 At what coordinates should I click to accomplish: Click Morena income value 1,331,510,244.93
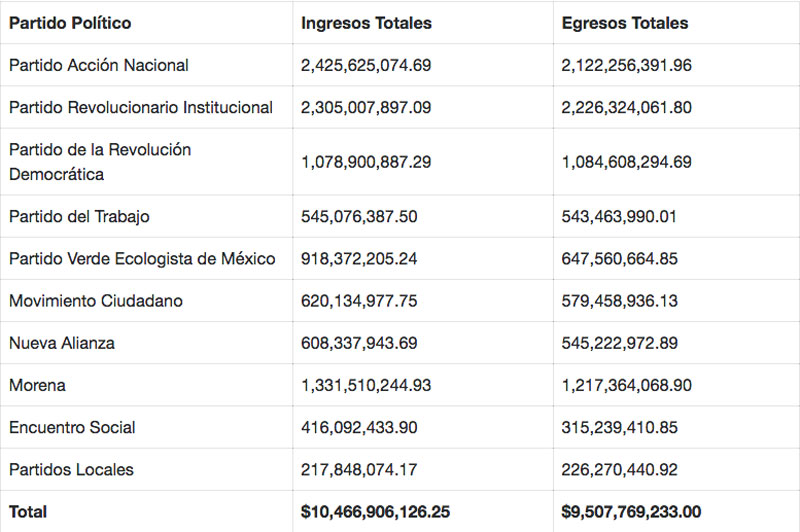coord(366,385)
